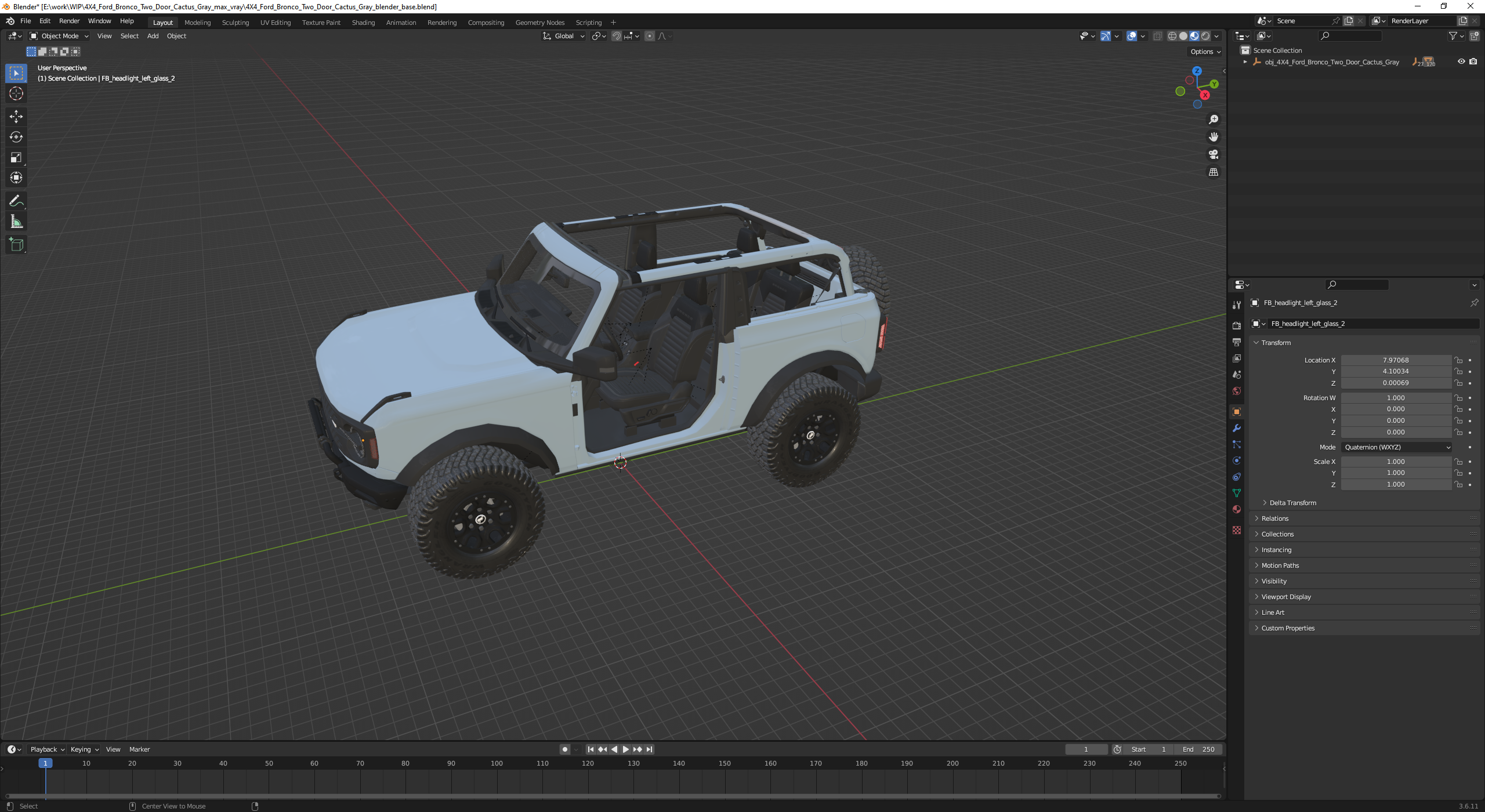Activate the Scale tool

pos(16,157)
